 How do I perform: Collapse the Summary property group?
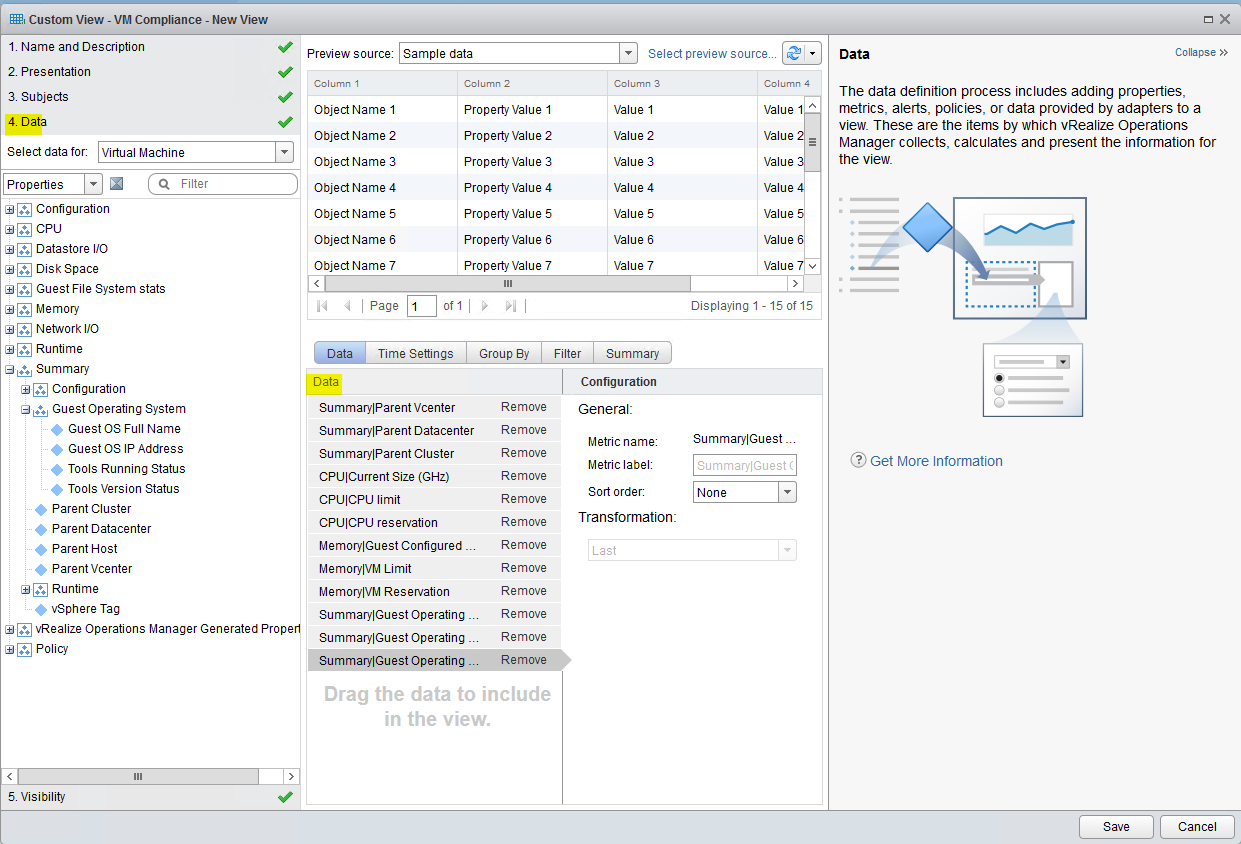click(x=10, y=369)
